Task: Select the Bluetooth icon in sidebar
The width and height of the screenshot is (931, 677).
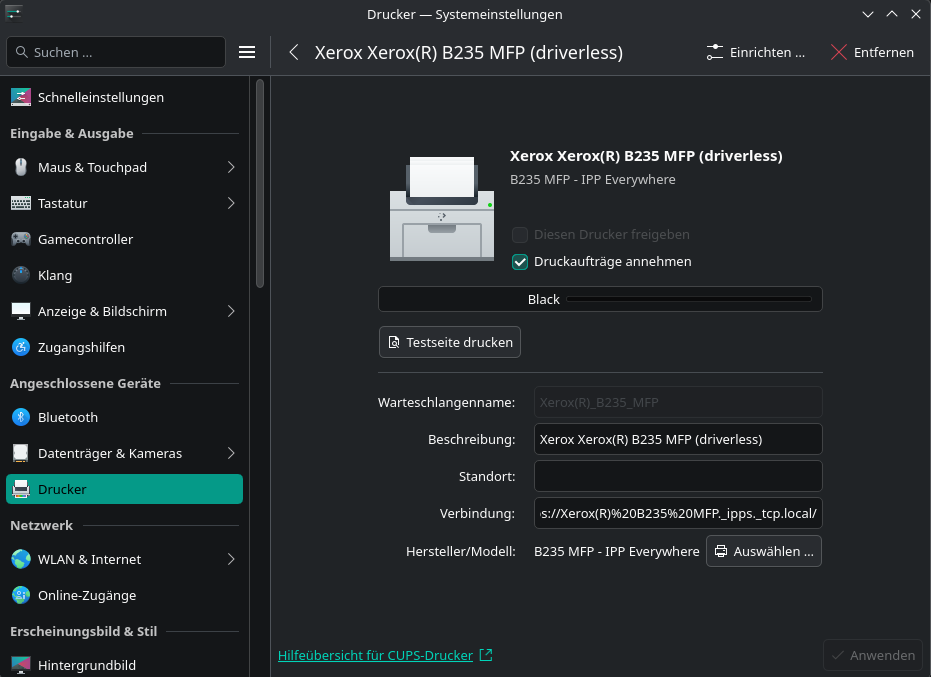Action: point(21,417)
